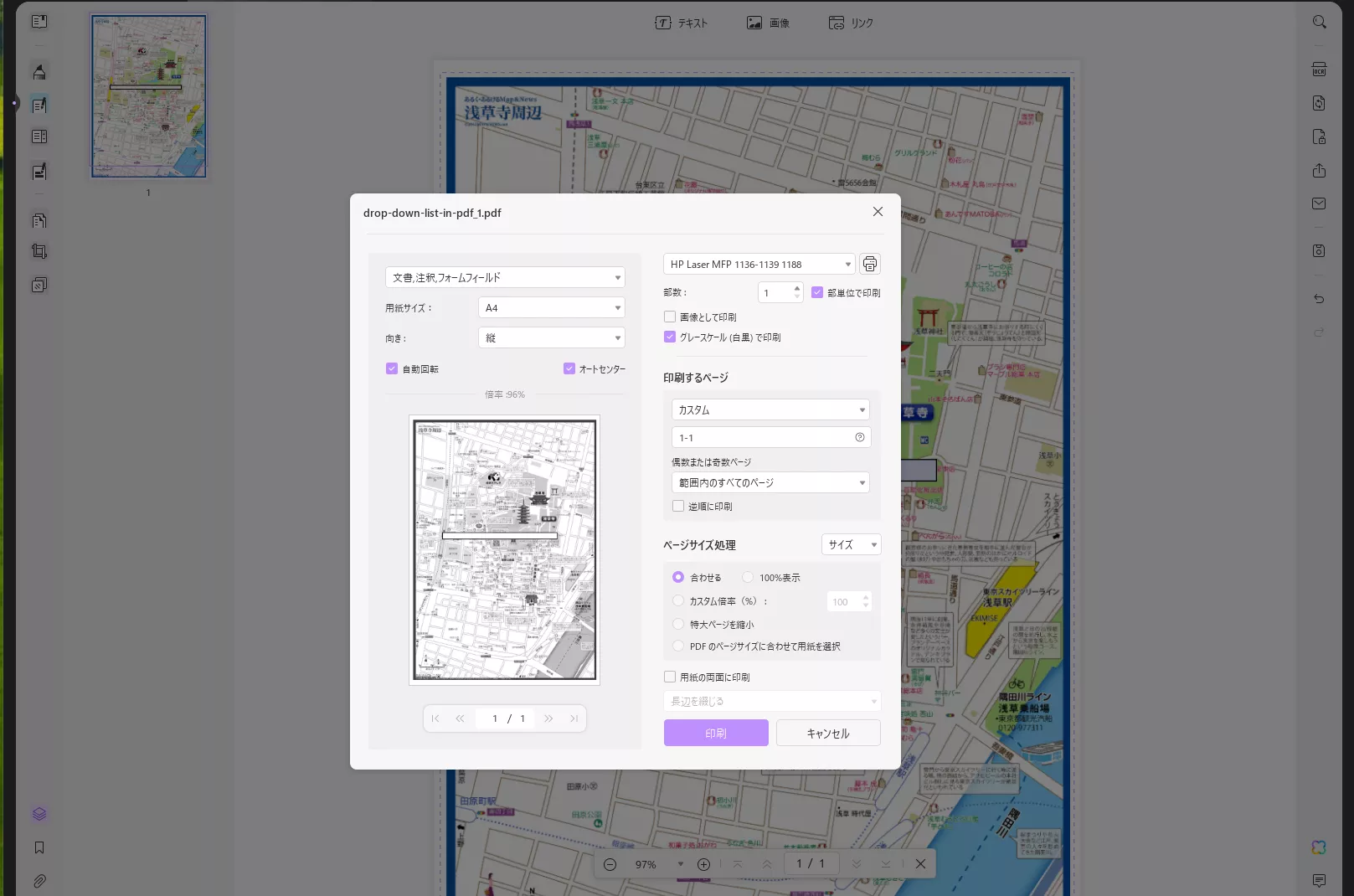The width and height of the screenshot is (1354, 896).
Task: Click the email envelope icon in right sidebar
Action: (1319, 203)
